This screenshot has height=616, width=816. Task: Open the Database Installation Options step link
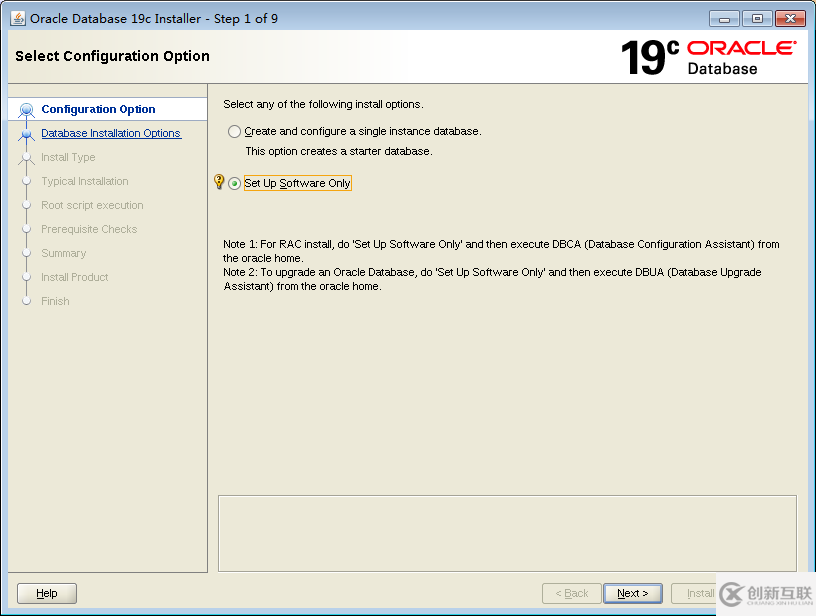[x=111, y=133]
